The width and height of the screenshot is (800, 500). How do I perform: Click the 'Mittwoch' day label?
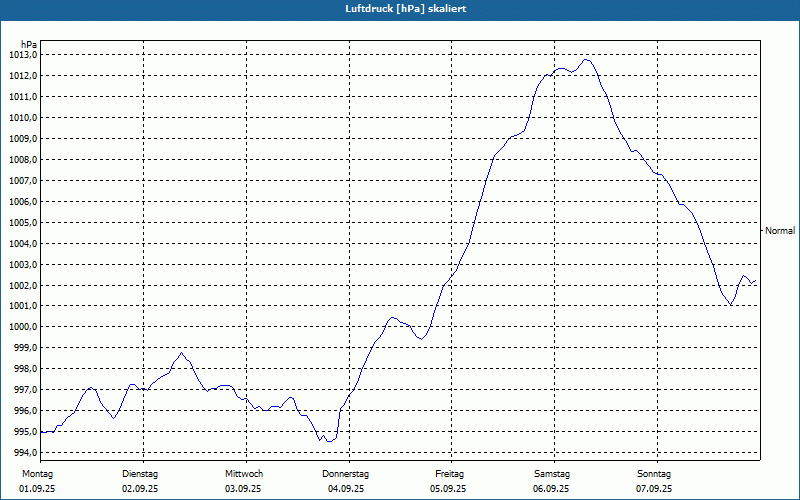point(244,474)
